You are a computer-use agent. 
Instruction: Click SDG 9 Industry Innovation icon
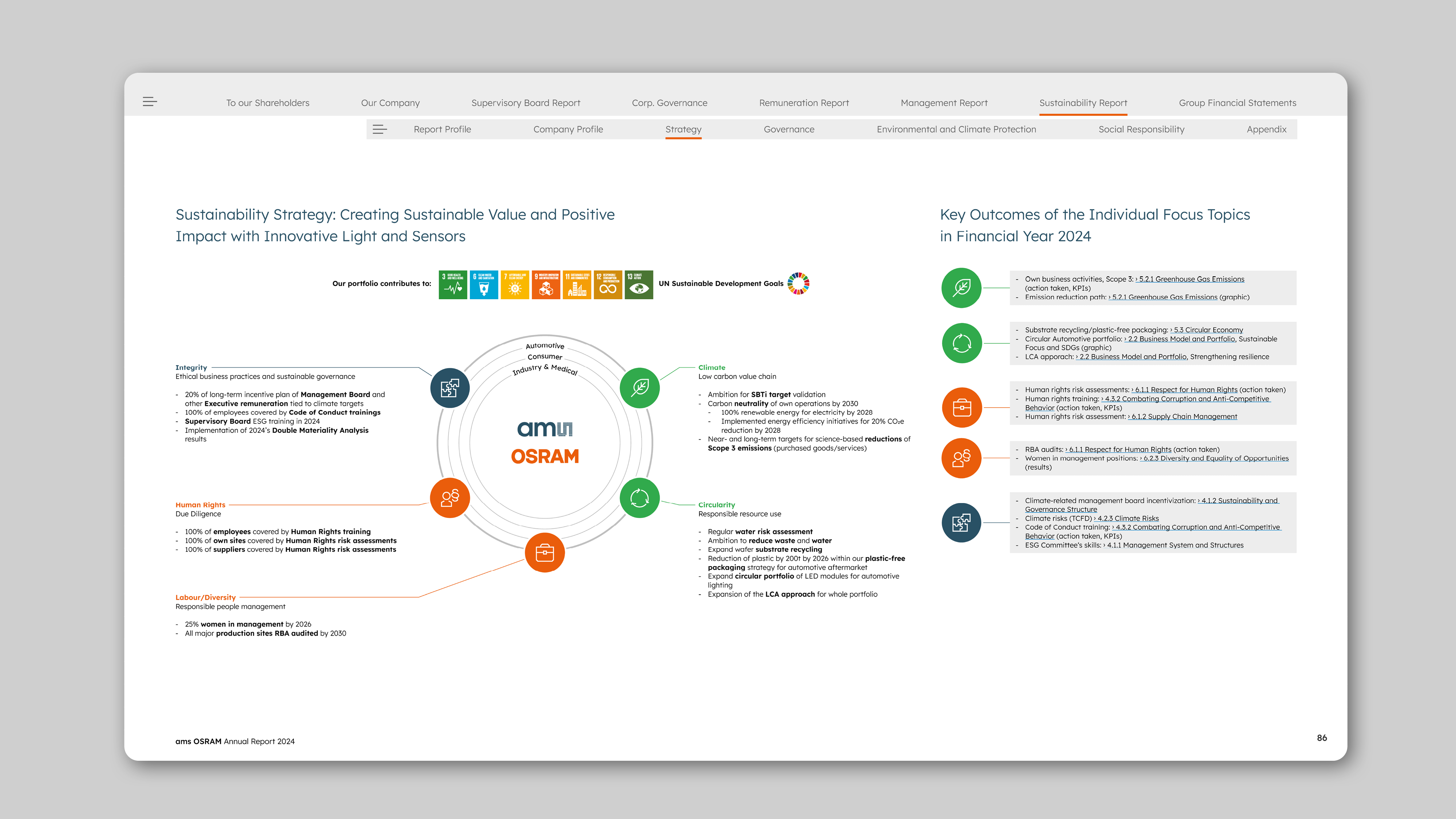[x=546, y=284]
